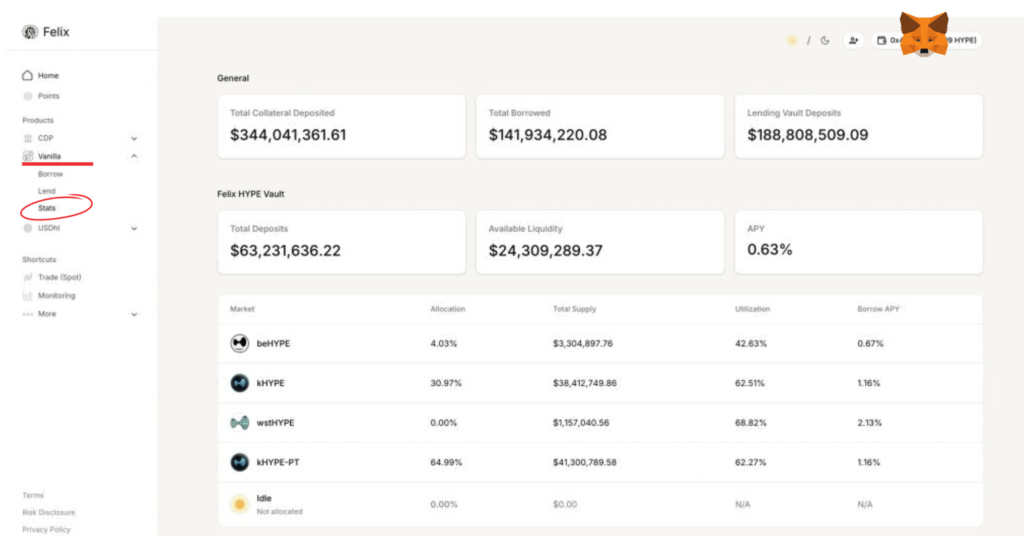1024x536 pixels.
Task: Click the kHYPE-PT token icon
Action: click(239, 462)
